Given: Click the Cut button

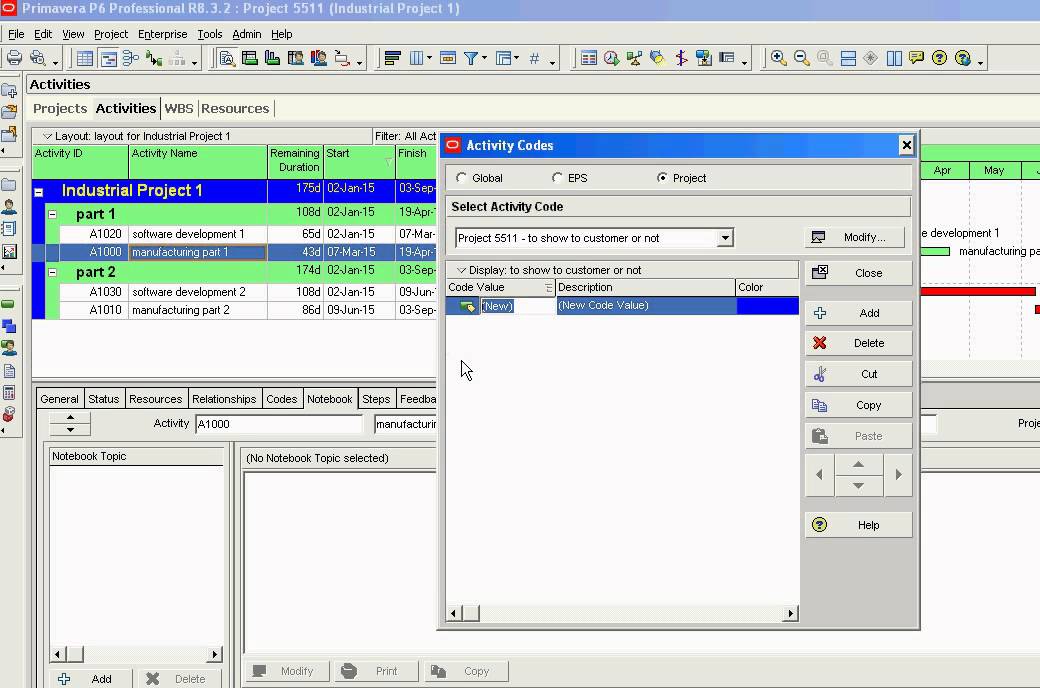Looking at the screenshot, I should click(x=858, y=374).
